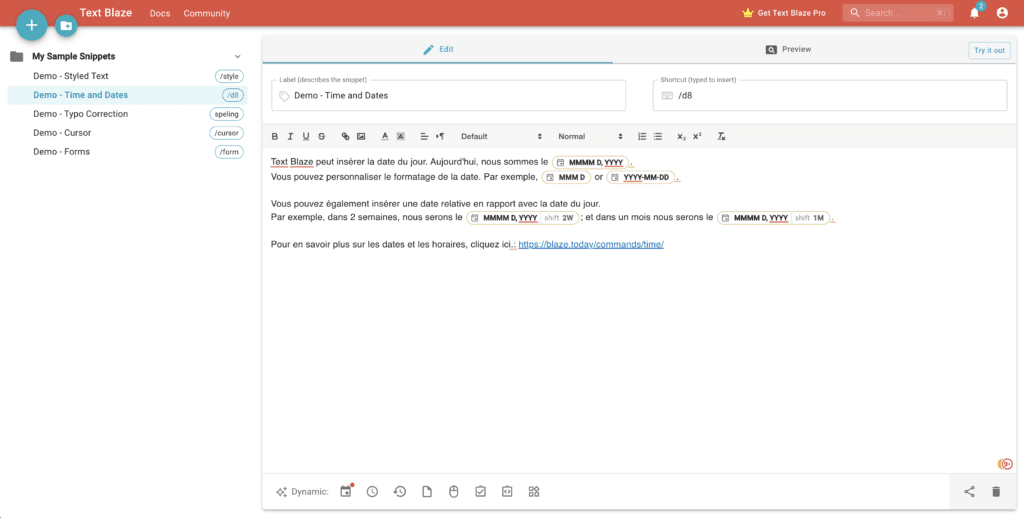
Task: Click the /cursor shortcut badge
Action: [227, 133]
